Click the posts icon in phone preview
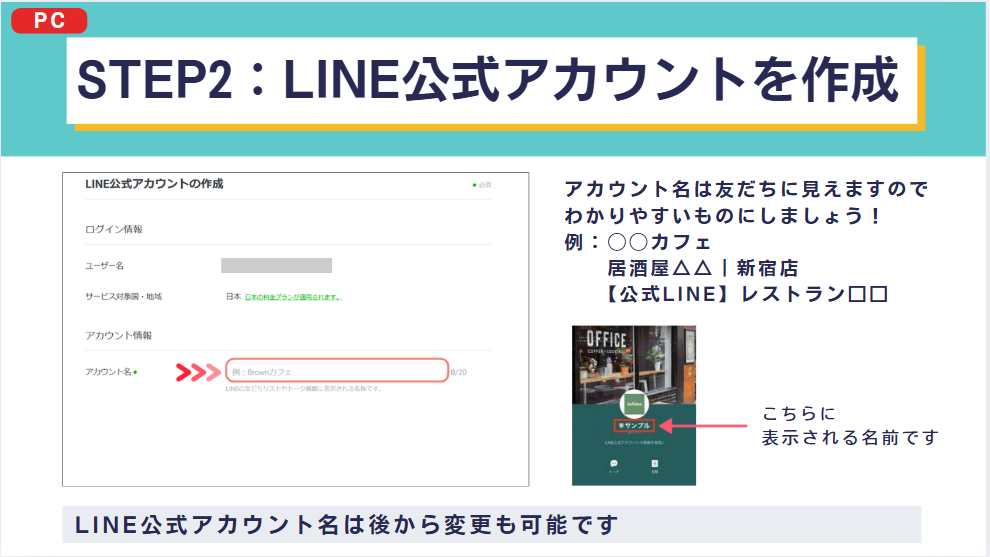 (655, 464)
